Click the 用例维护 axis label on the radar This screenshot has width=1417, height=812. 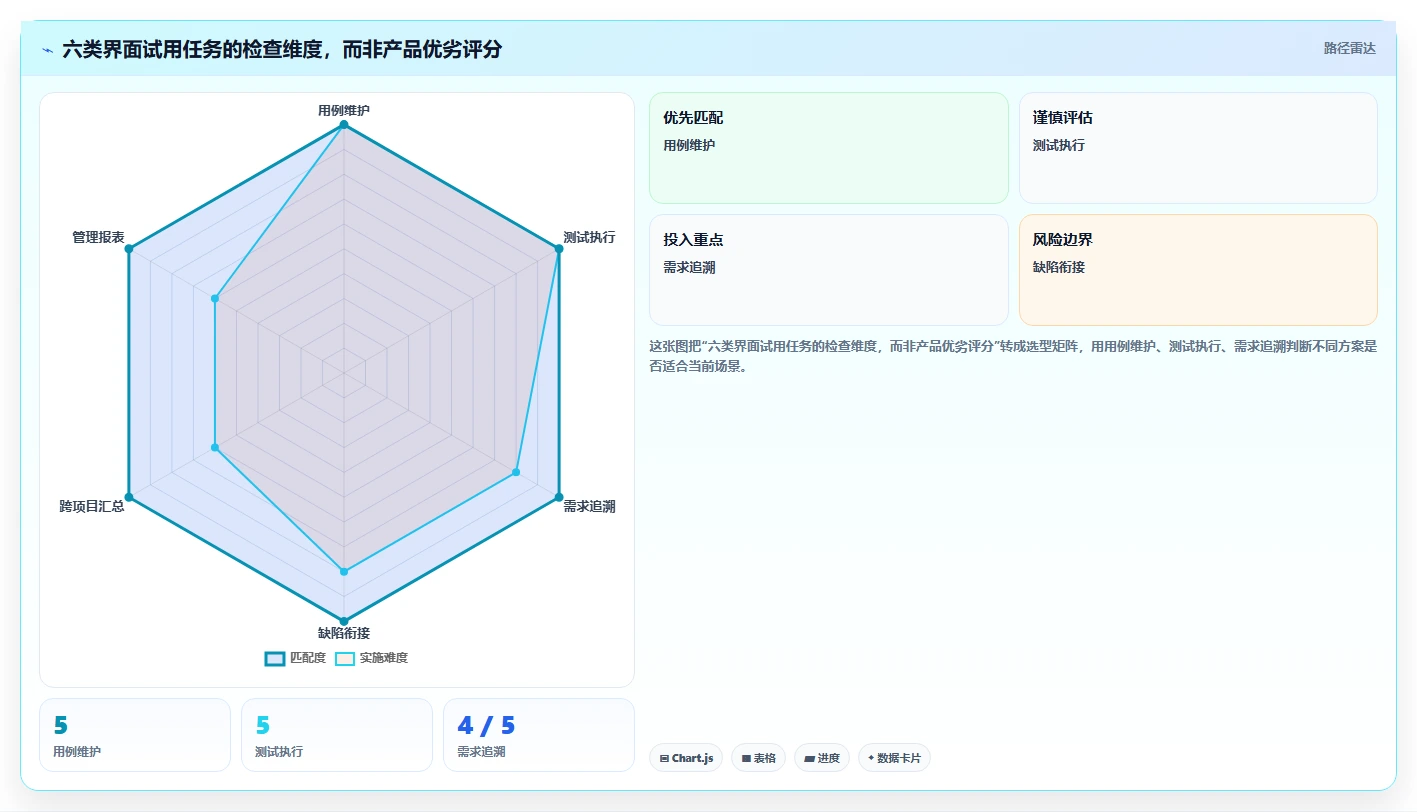[344, 110]
